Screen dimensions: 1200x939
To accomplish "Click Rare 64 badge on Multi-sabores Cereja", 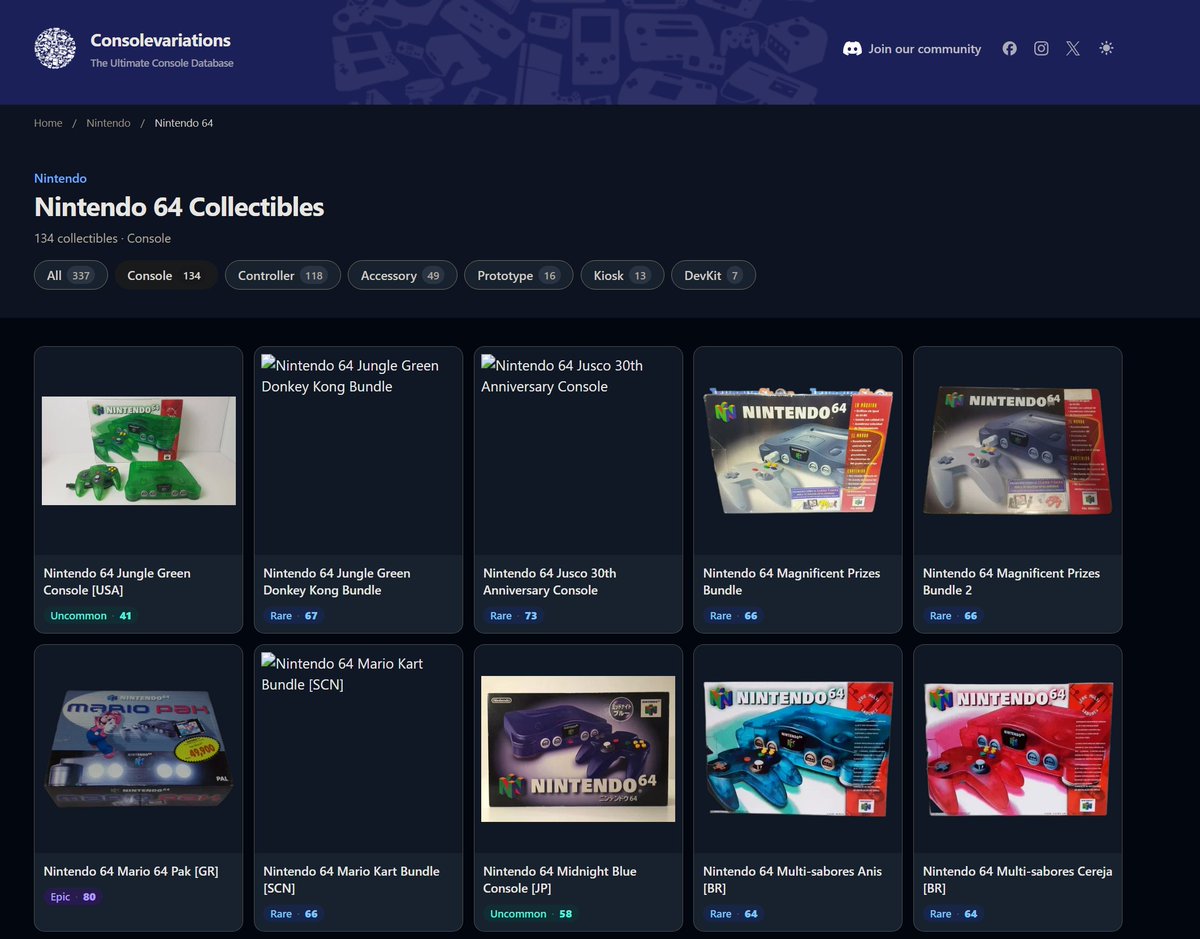I will (x=954, y=914).
